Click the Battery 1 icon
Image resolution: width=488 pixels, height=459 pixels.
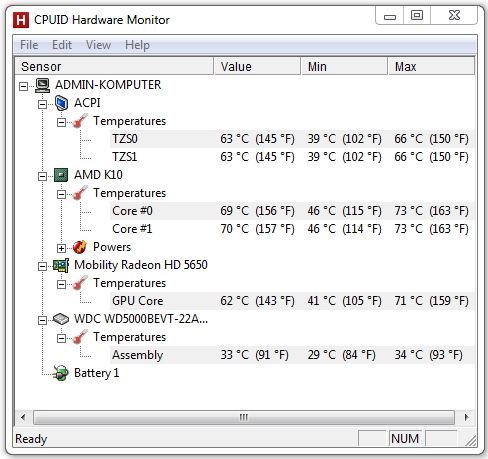click(x=61, y=373)
